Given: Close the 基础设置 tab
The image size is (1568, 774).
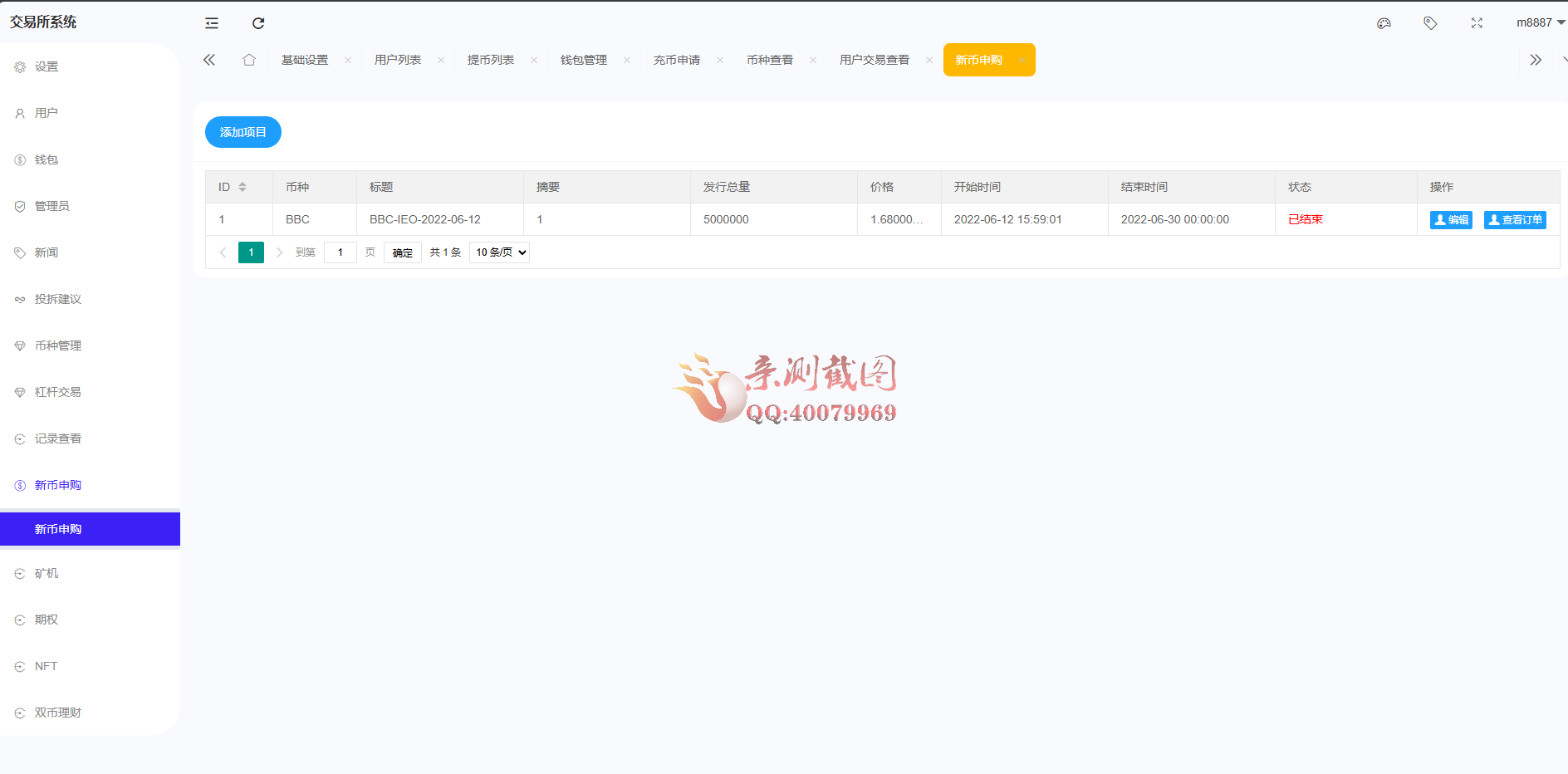Looking at the screenshot, I should pyautogui.click(x=348, y=60).
